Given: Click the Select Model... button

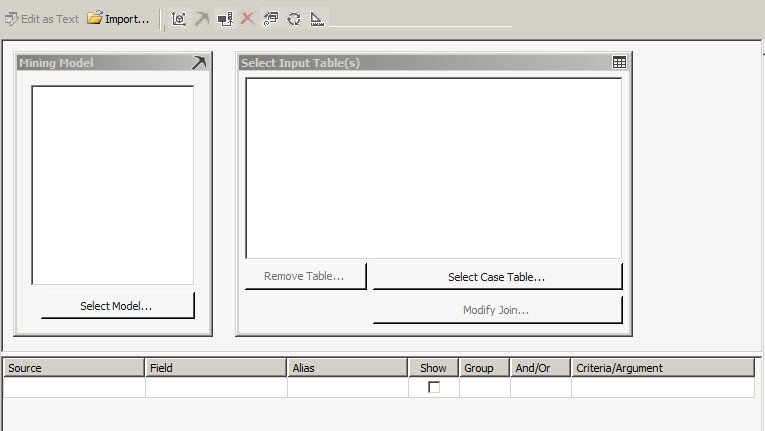Looking at the screenshot, I should [x=117, y=306].
